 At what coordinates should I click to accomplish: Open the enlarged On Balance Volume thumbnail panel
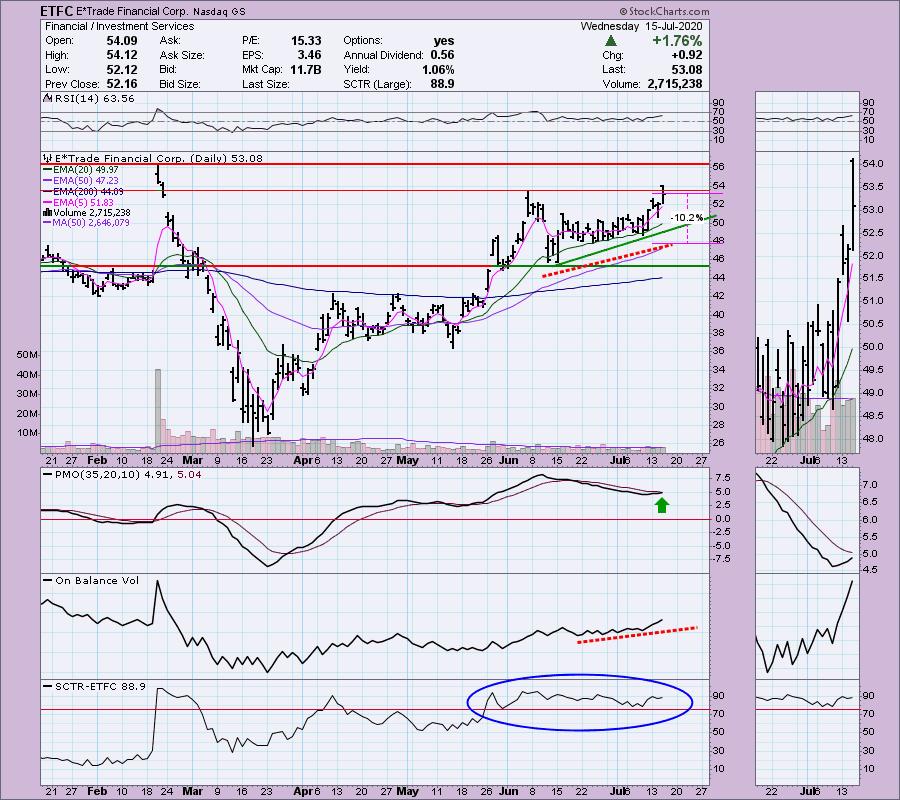(x=808, y=625)
